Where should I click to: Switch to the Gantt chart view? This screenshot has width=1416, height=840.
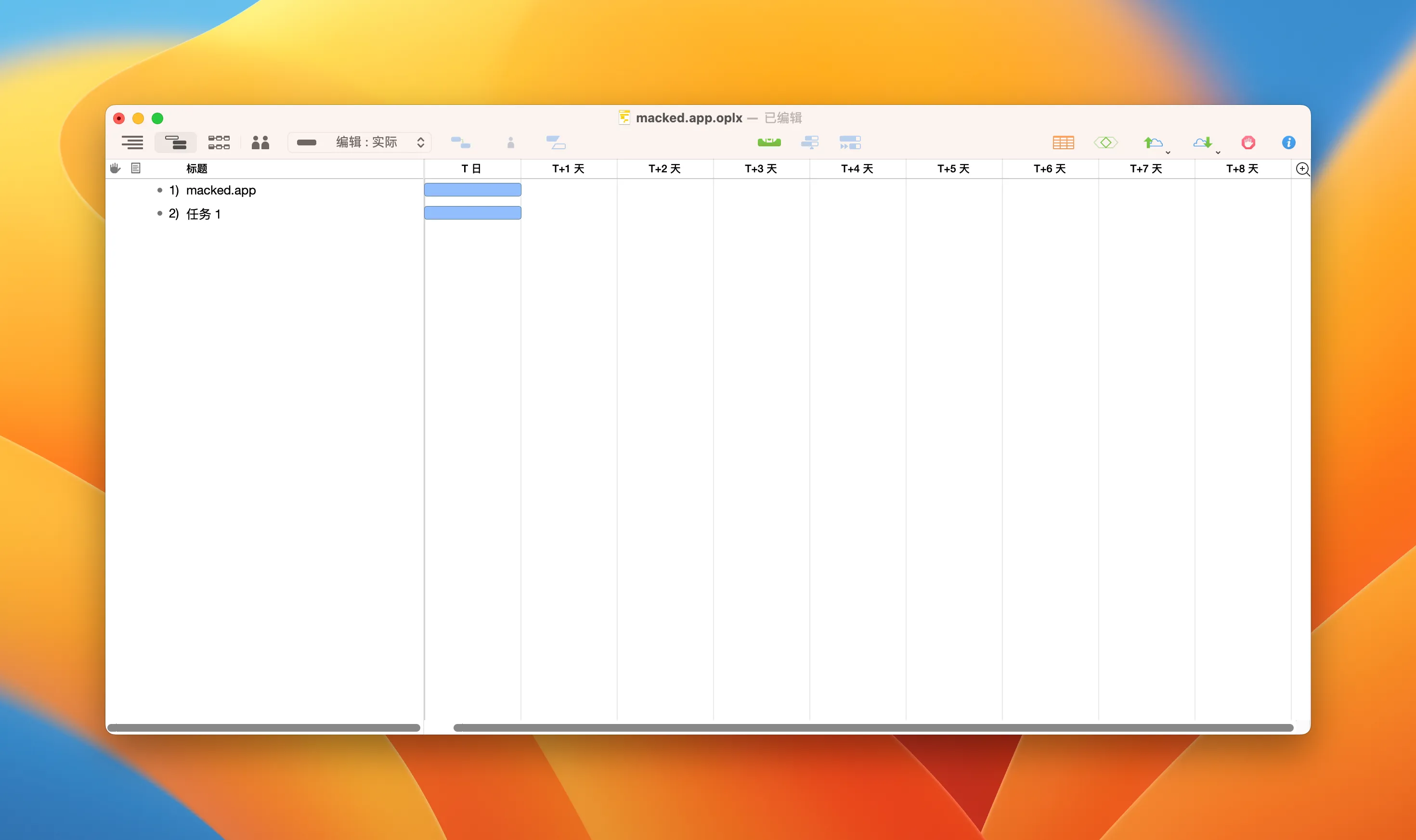click(x=175, y=142)
